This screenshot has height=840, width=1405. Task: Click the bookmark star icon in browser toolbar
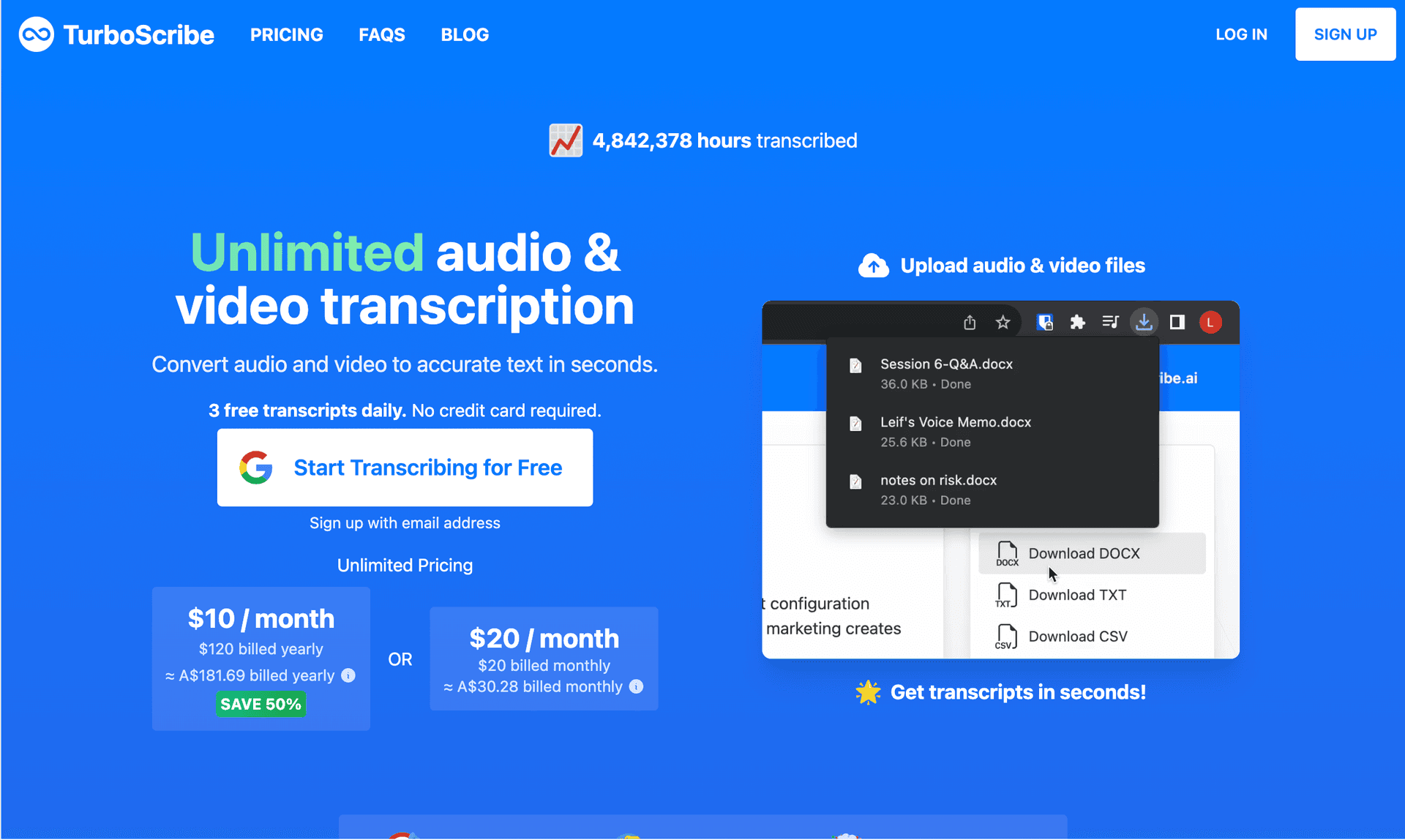[1002, 323]
